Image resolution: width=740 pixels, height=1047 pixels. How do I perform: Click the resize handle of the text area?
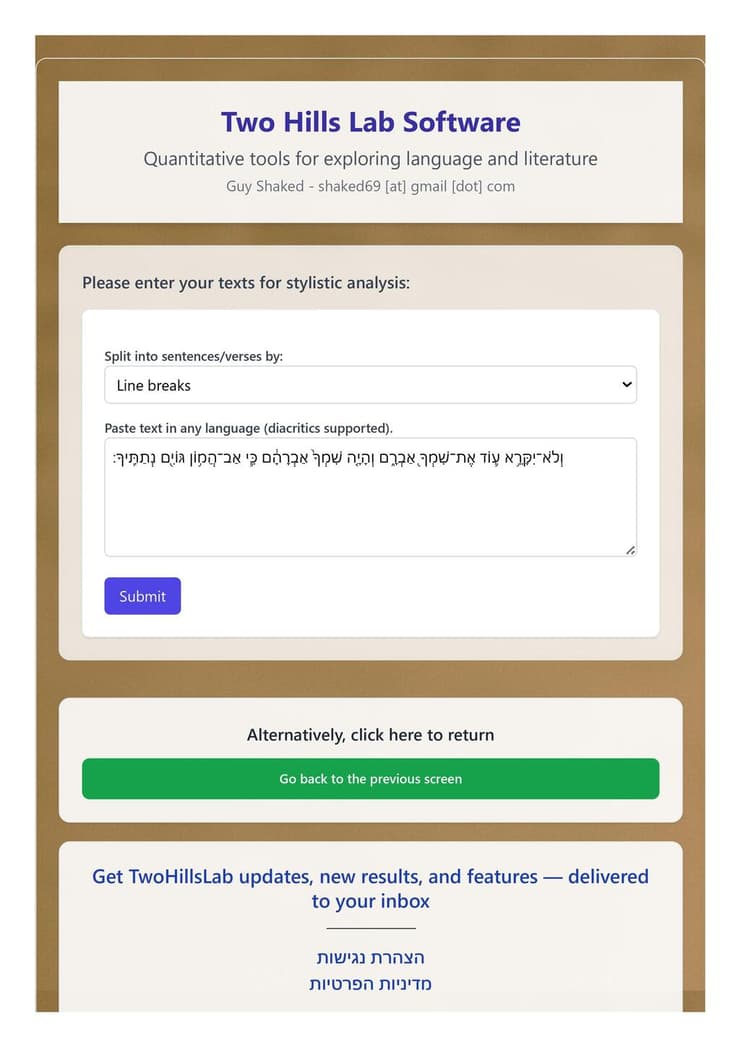[630, 550]
